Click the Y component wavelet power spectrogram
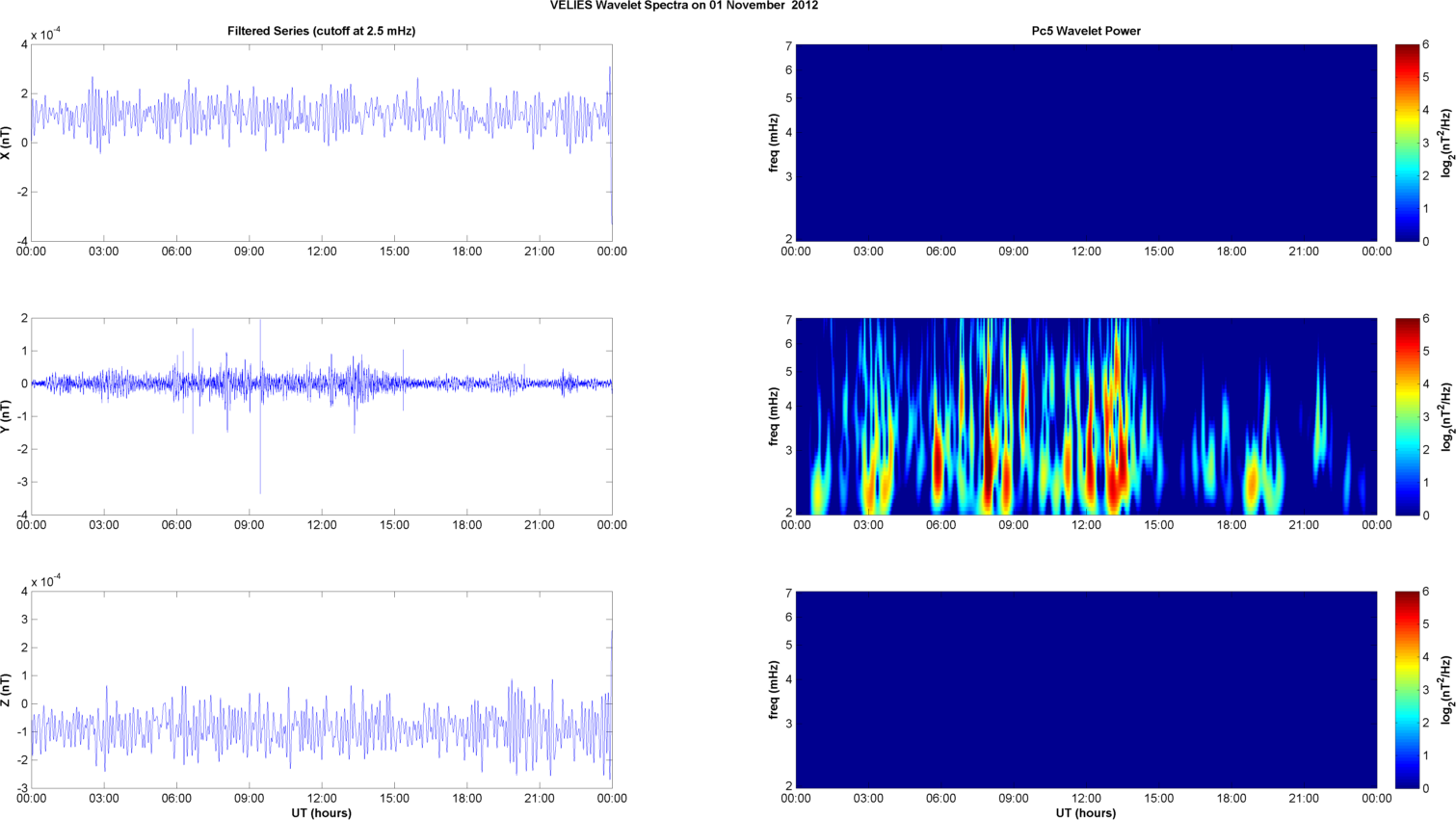The image size is (1456, 820). pyautogui.click(x=1086, y=416)
